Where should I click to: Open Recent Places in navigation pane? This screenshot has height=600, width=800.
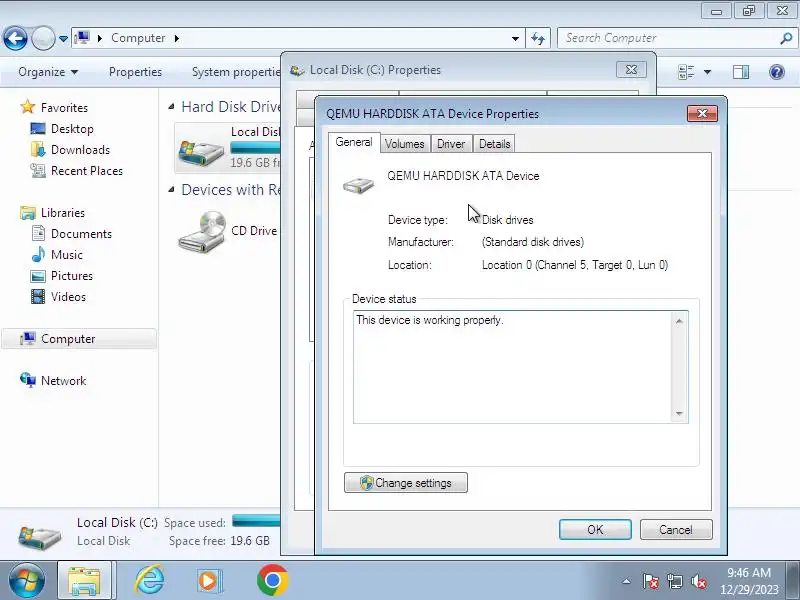pos(87,170)
